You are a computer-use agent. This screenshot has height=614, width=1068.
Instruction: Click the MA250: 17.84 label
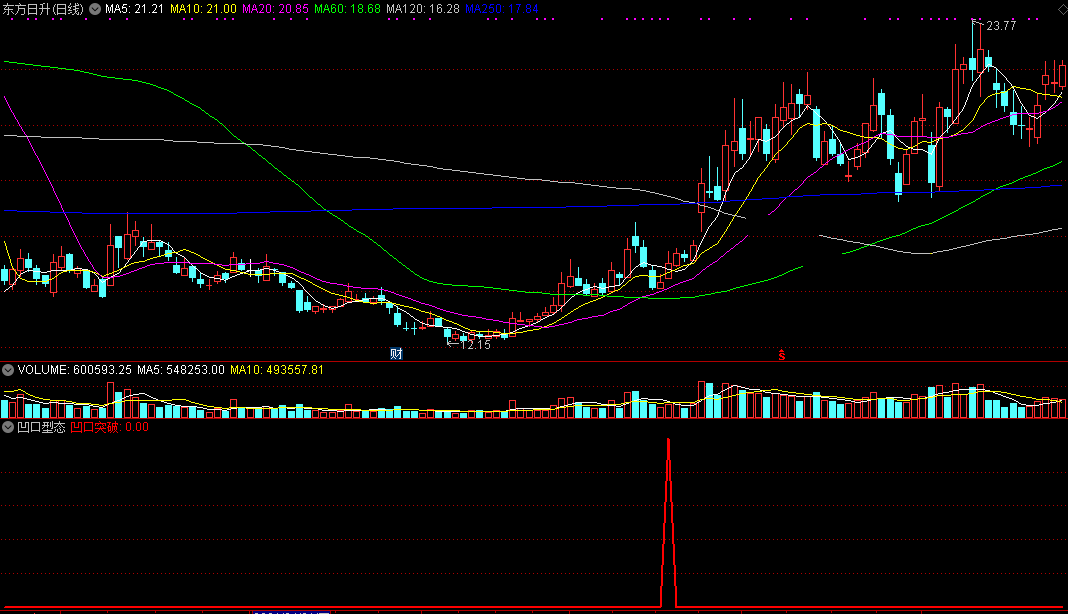(x=502, y=10)
